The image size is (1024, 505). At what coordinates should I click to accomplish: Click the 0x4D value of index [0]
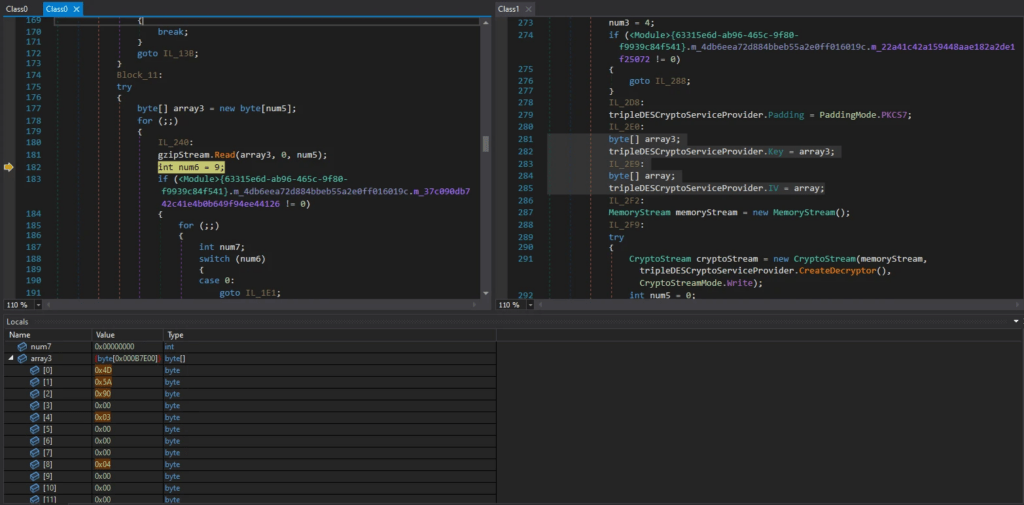(x=103, y=370)
